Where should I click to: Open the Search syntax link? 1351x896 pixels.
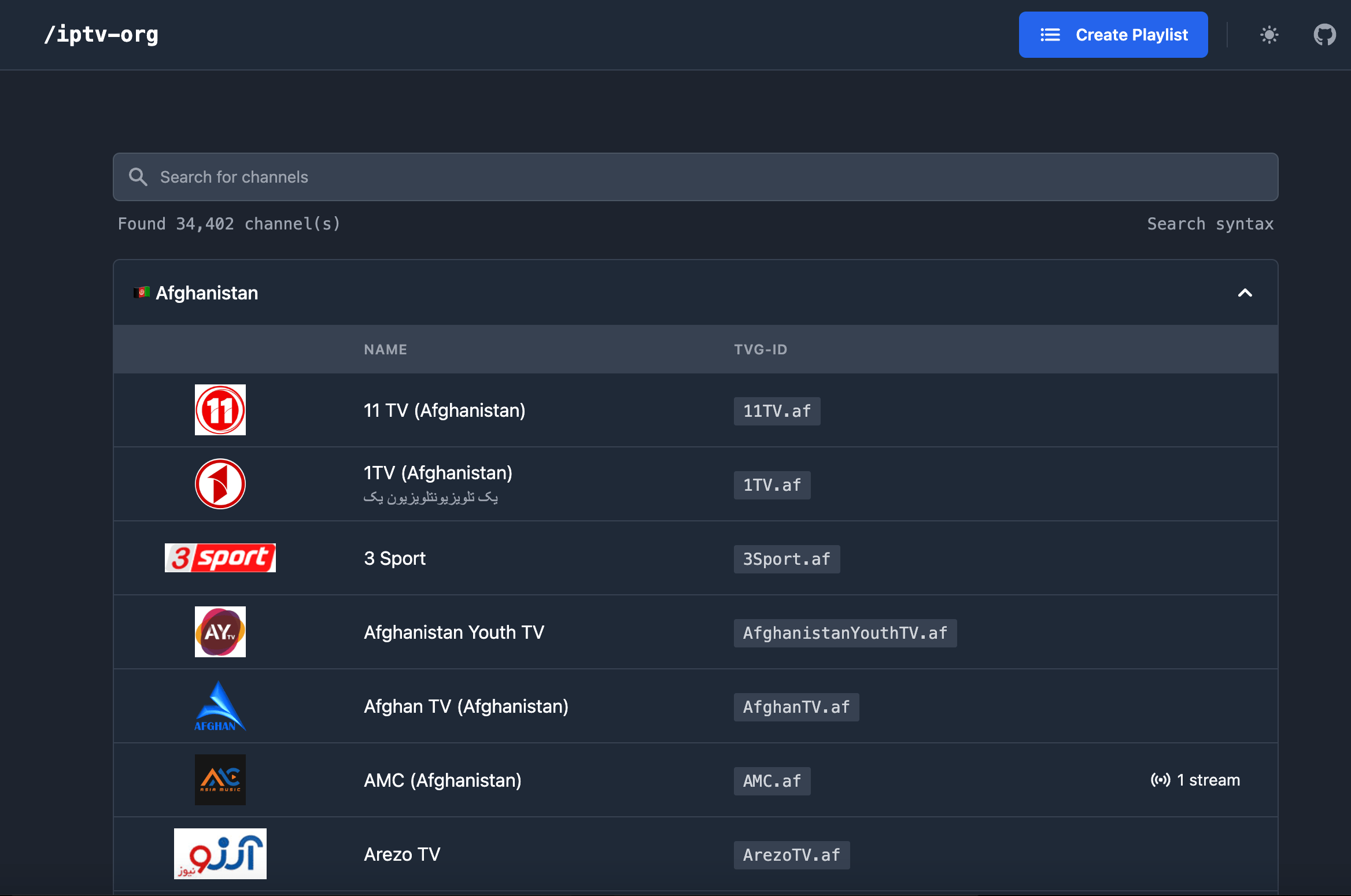[x=1210, y=224]
